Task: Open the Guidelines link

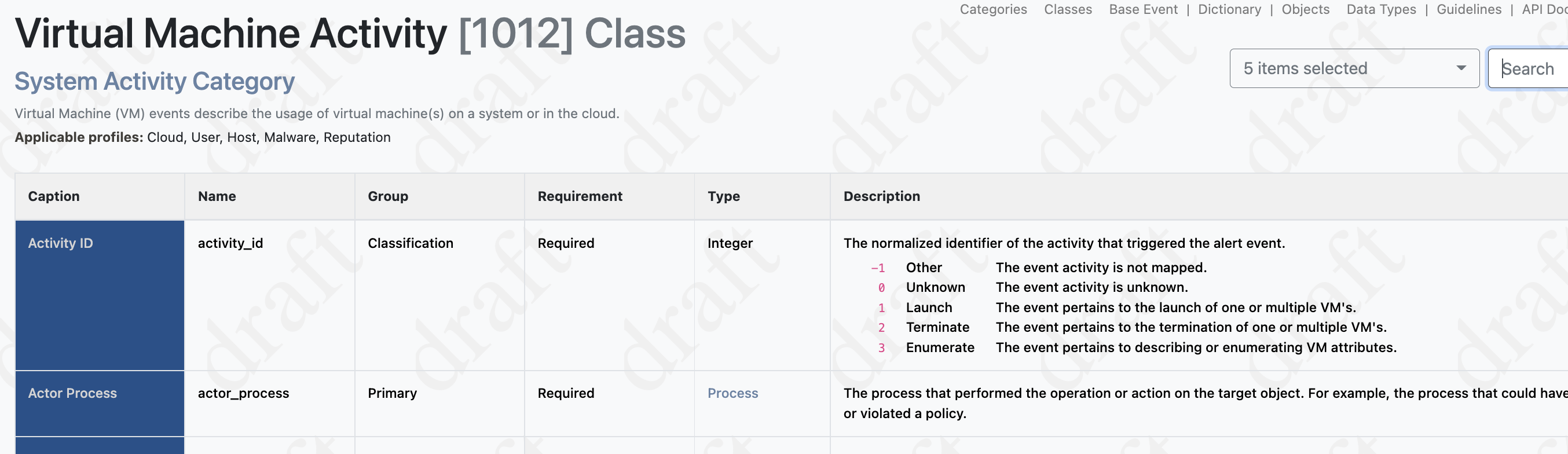Action: 1468,9
